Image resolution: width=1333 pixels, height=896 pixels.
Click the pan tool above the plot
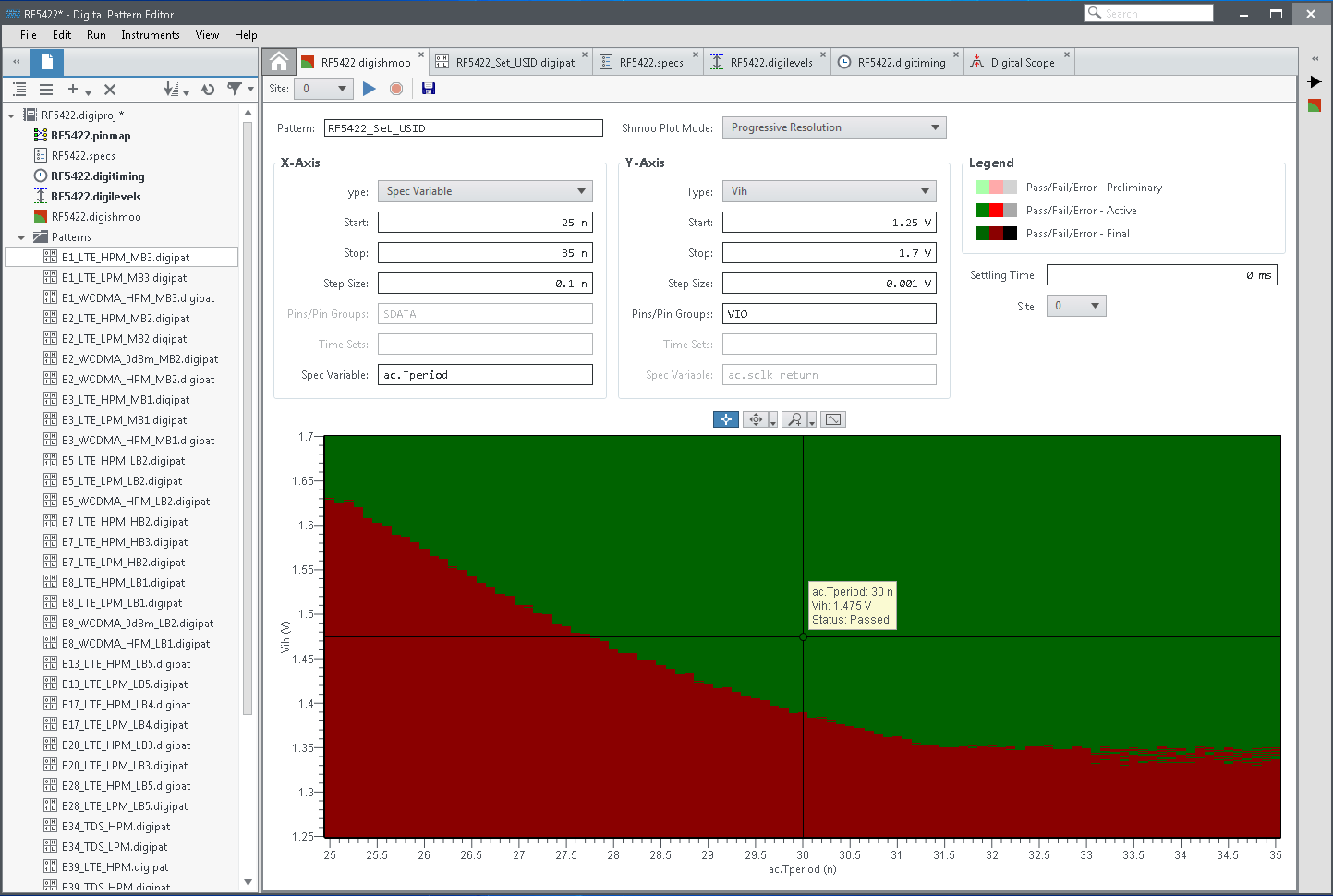(x=756, y=419)
